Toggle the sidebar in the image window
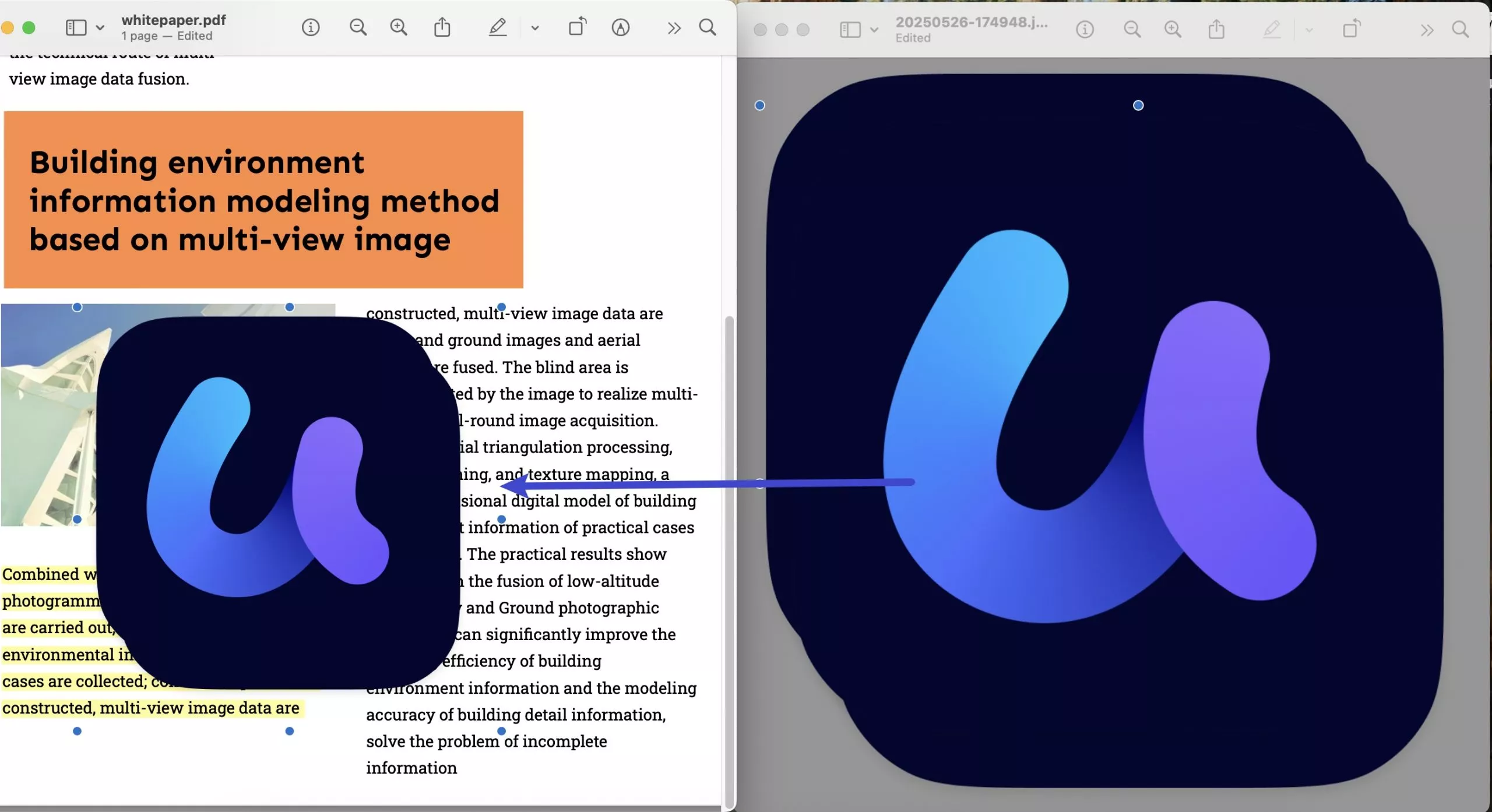 click(x=850, y=30)
